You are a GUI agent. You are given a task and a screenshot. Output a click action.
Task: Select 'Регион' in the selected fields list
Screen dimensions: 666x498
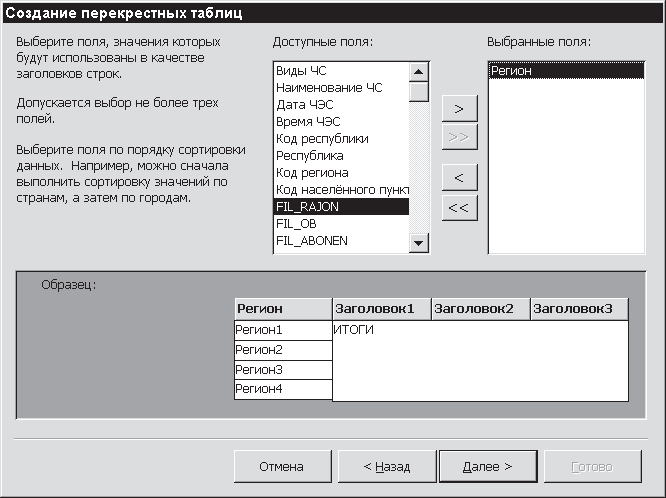[x=511, y=71]
